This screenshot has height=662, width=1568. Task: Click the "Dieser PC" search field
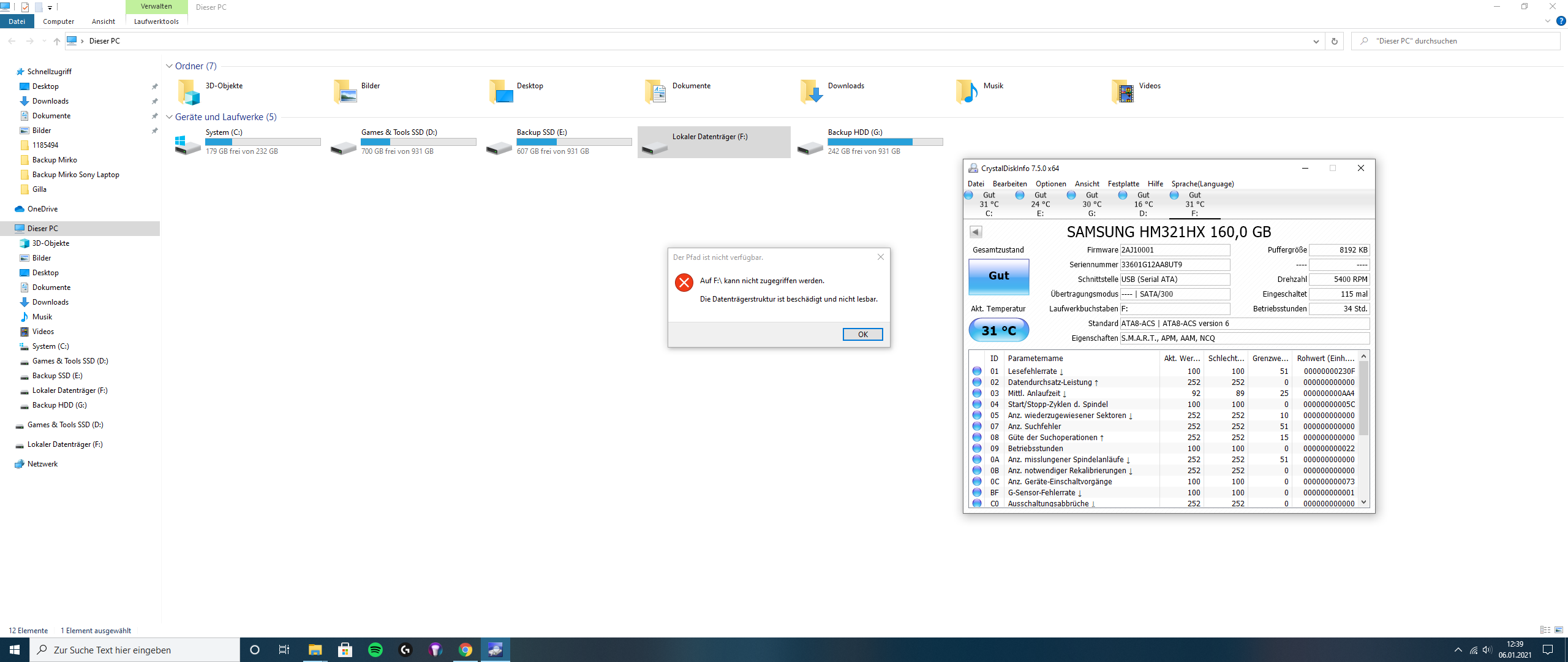[1458, 41]
